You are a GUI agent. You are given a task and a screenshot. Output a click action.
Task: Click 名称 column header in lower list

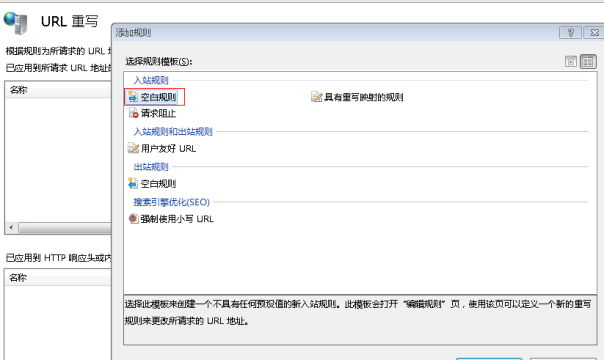click(x=58, y=278)
